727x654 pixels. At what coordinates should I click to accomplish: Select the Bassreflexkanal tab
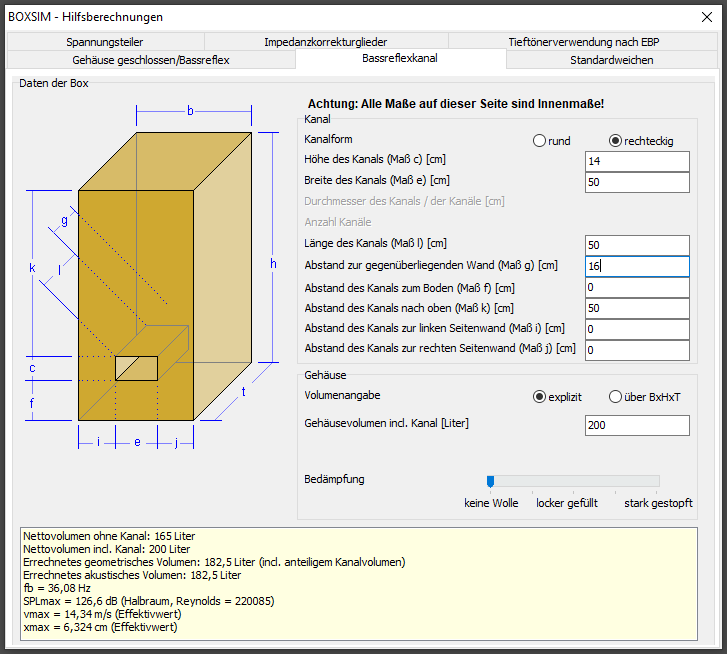point(400,59)
